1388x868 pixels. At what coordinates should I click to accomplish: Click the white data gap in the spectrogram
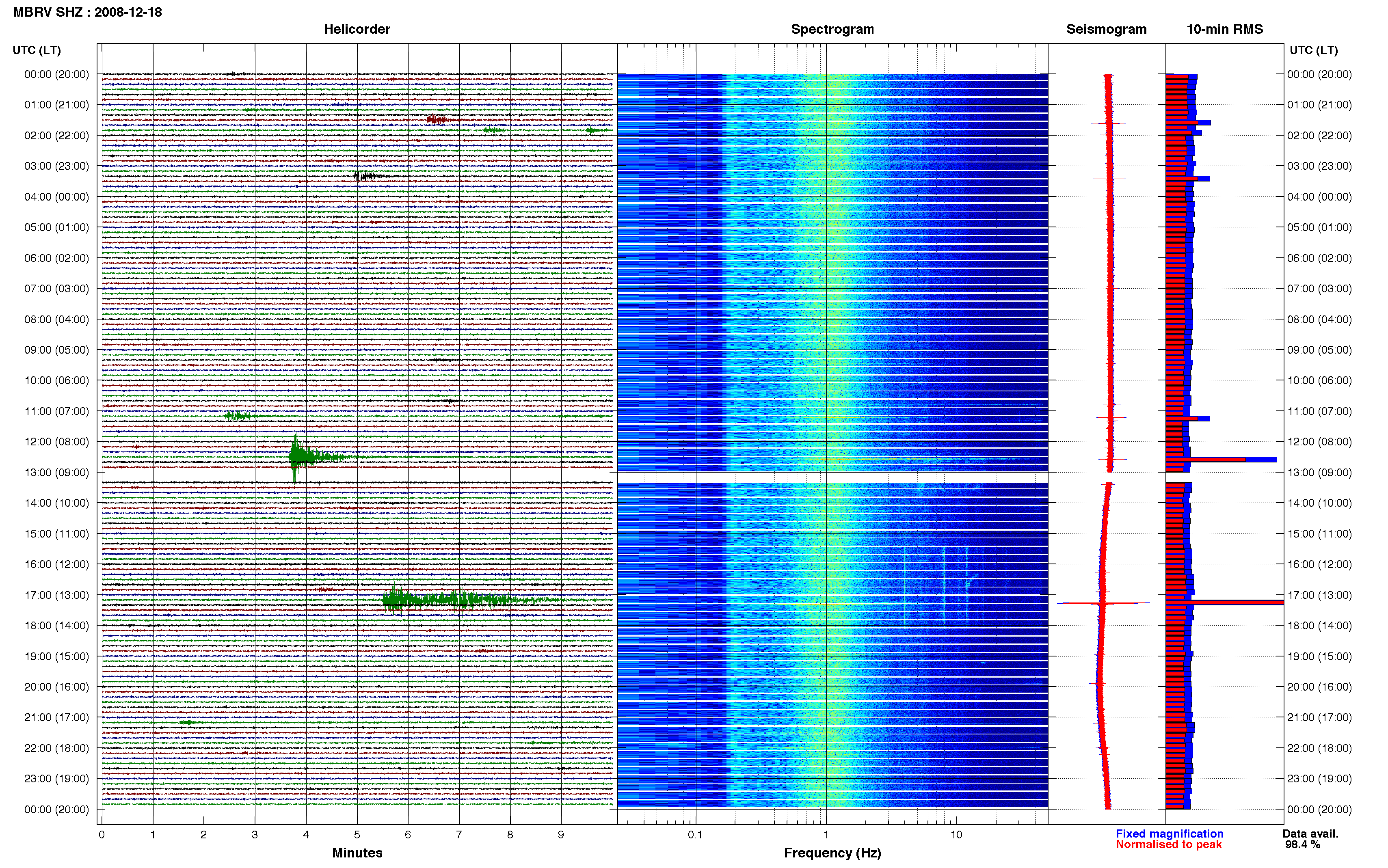pyautogui.click(x=832, y=477)
